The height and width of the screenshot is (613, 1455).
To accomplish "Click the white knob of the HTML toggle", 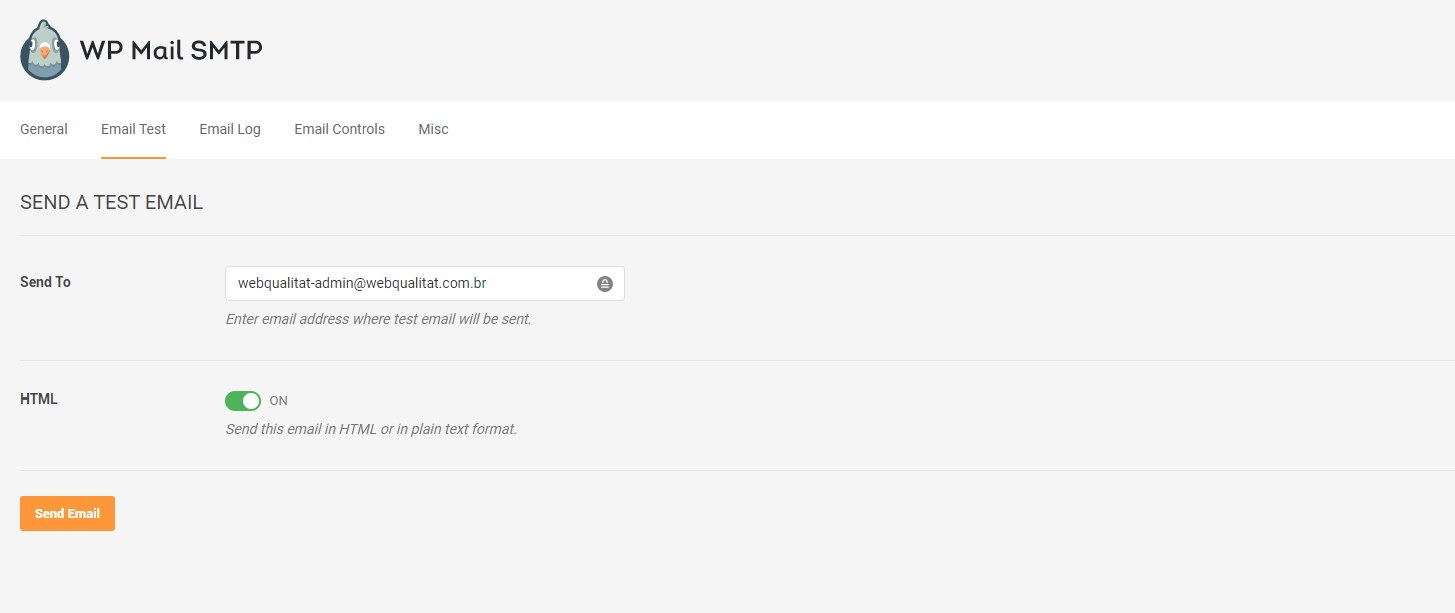I will (x=251, y=401).
